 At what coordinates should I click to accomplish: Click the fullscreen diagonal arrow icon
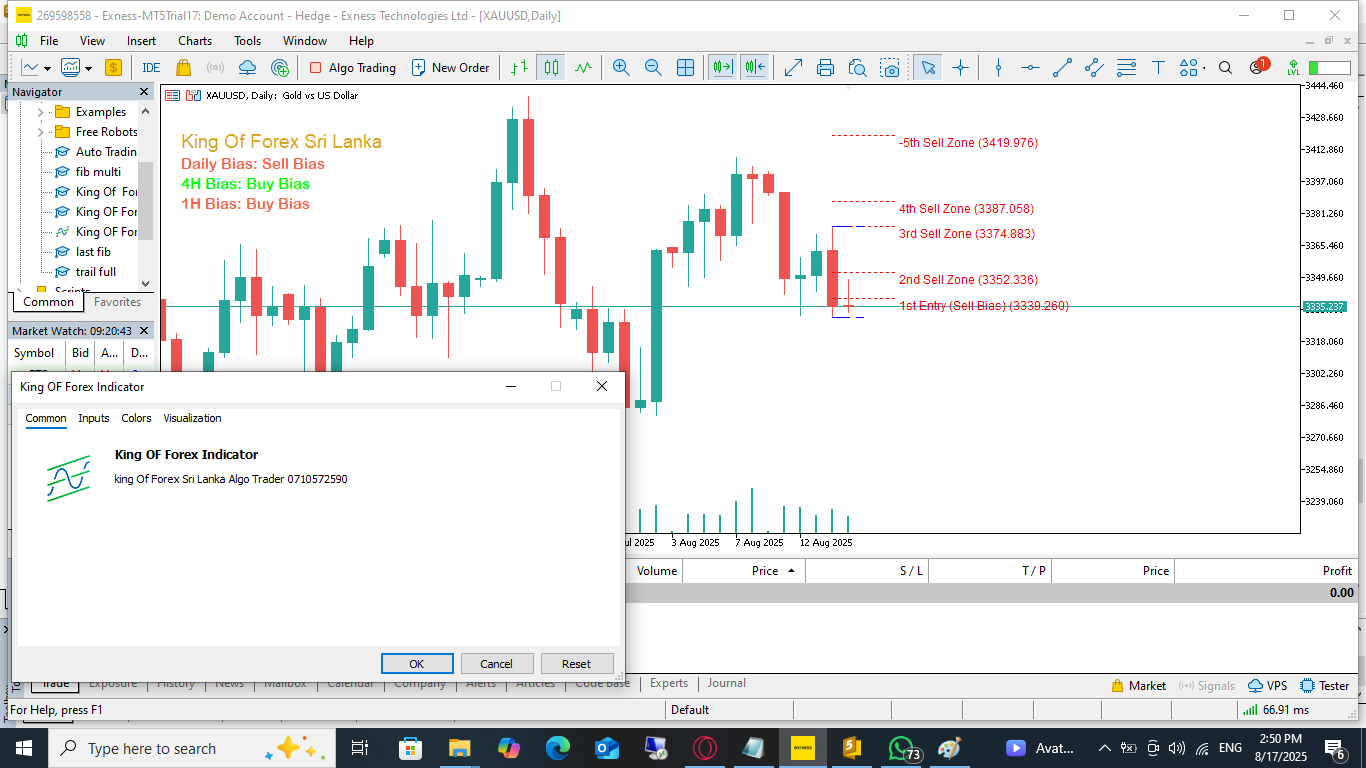coord(793,68)
